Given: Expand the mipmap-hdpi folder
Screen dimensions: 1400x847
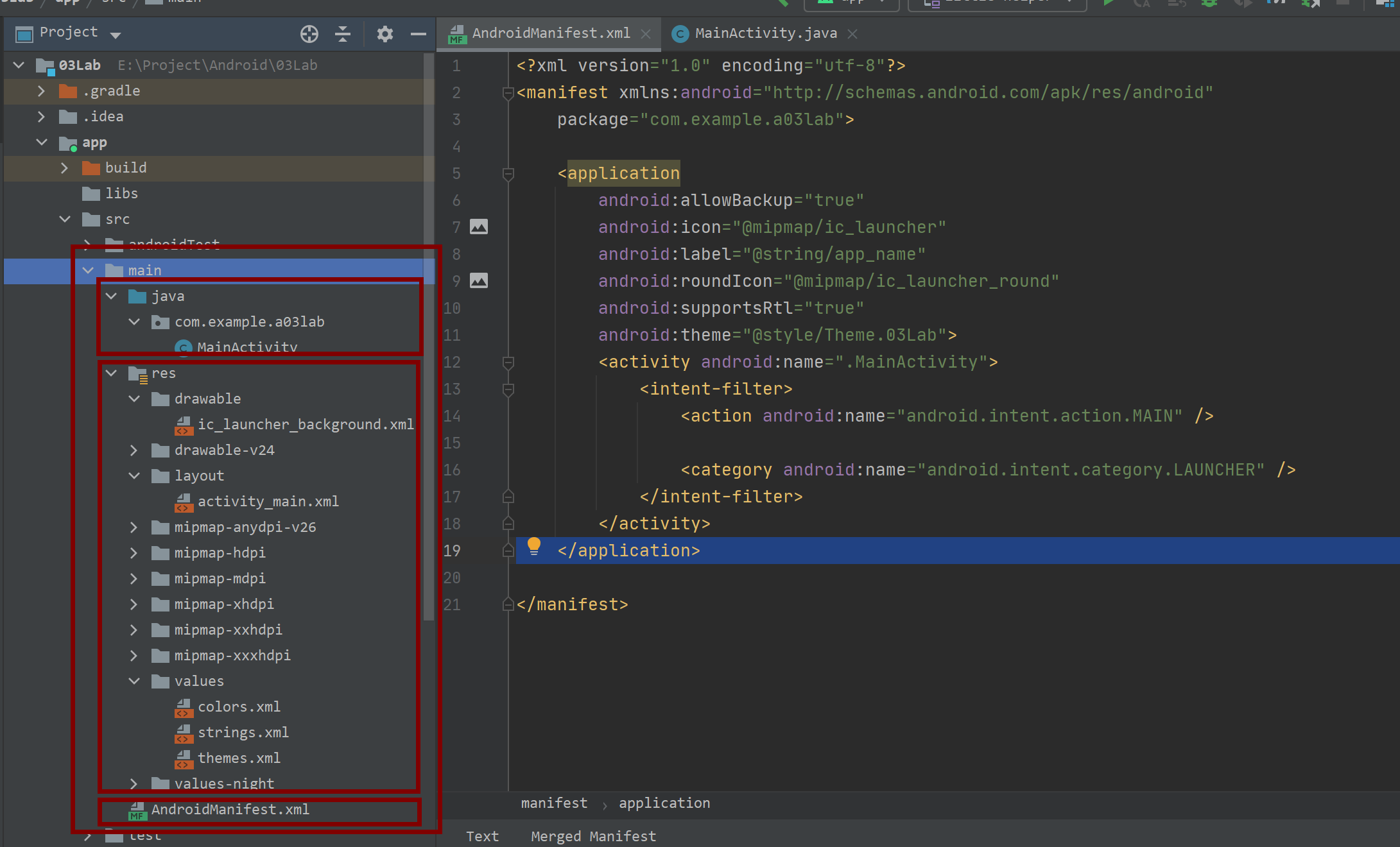Looking at the screenshot, I should tap(134, 552).
